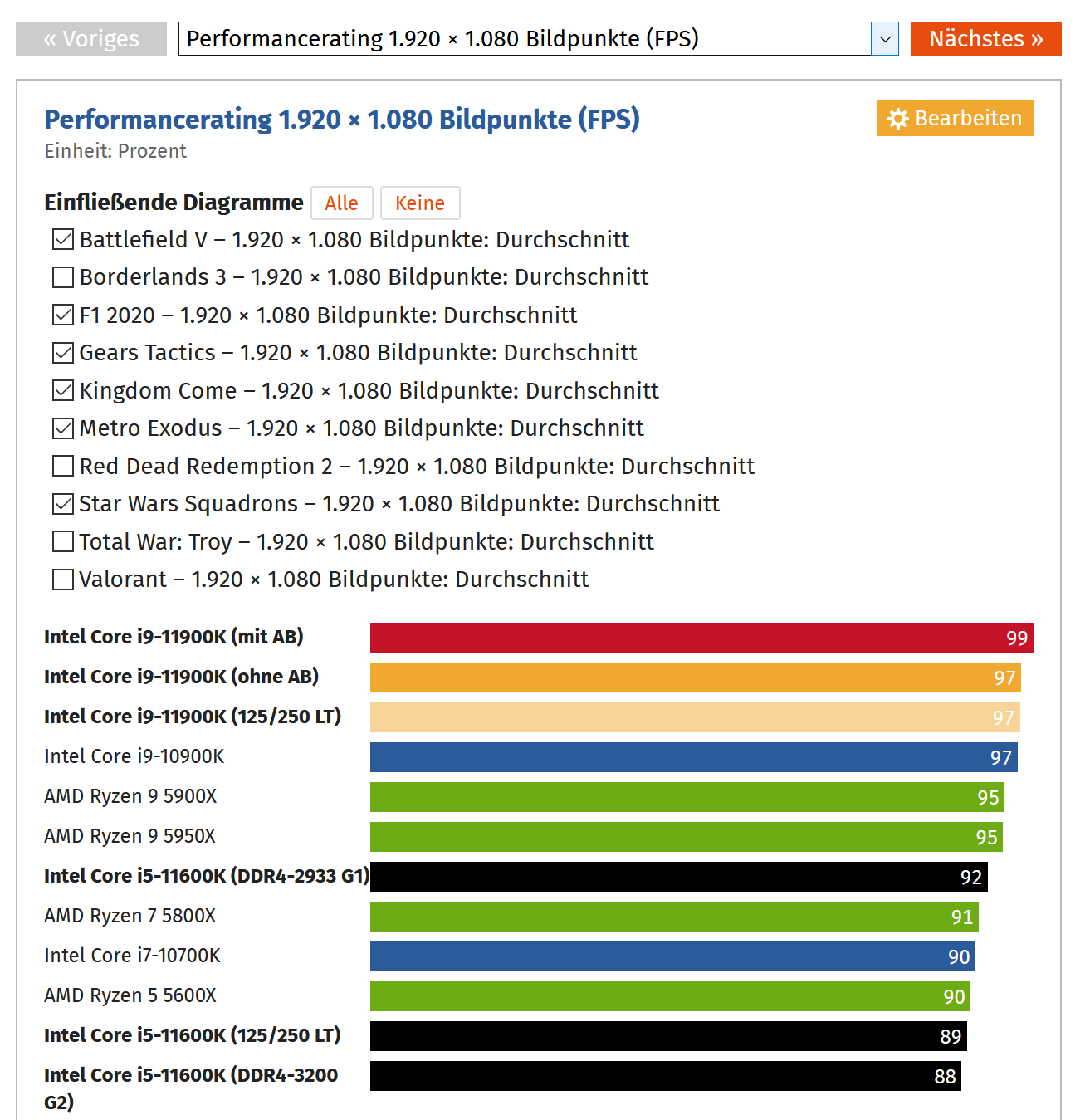Viewport: 1090px width, 1120px height.
Task: Click label Intel Core i5-11600K (DDR4-3200 G2)
Action: [191, 1088]
